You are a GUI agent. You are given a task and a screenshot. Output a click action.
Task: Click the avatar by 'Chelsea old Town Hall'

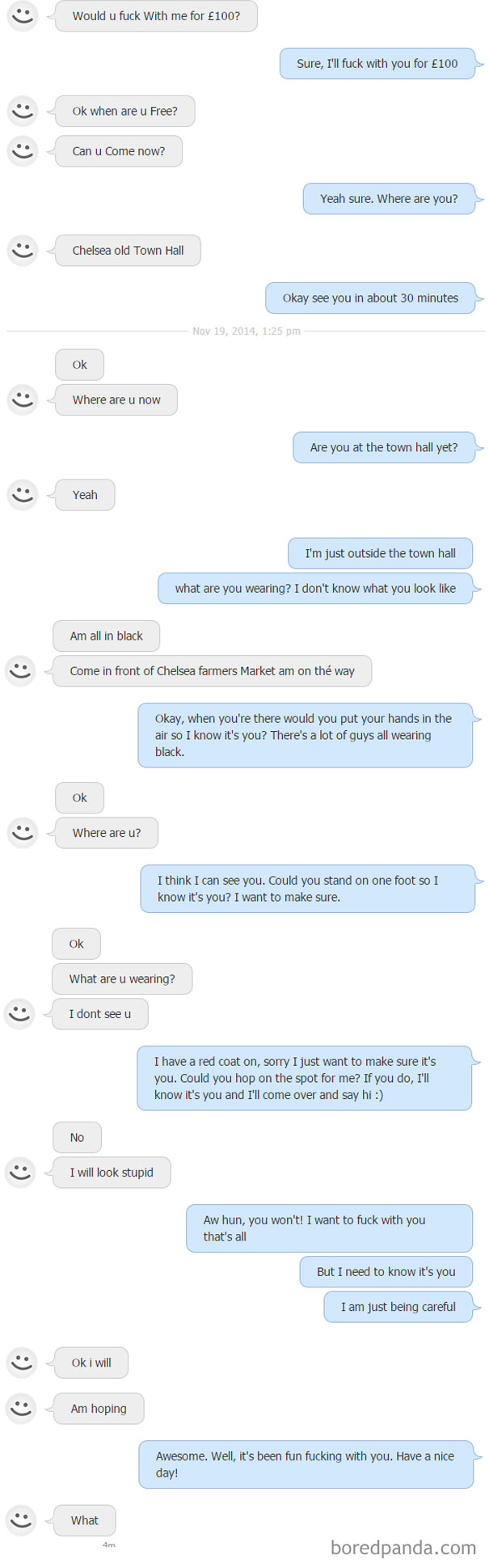pyautogui.click(x=23, y=251)
